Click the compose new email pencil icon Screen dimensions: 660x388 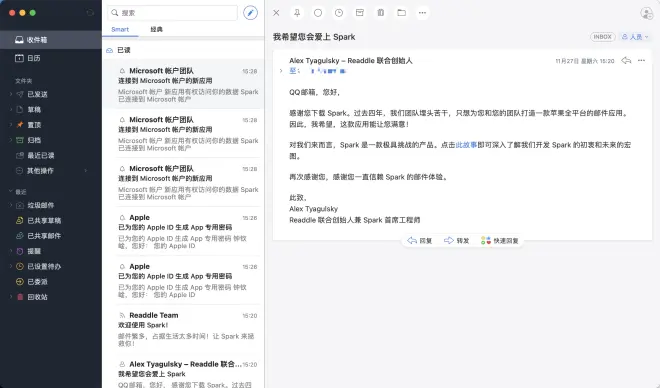tap(250, 13)
